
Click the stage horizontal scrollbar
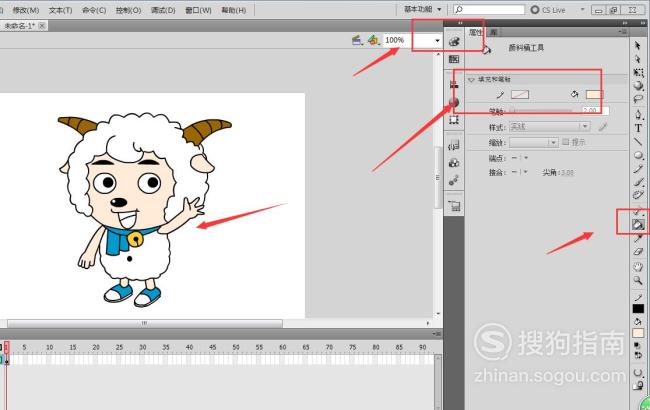pos(144,323)
